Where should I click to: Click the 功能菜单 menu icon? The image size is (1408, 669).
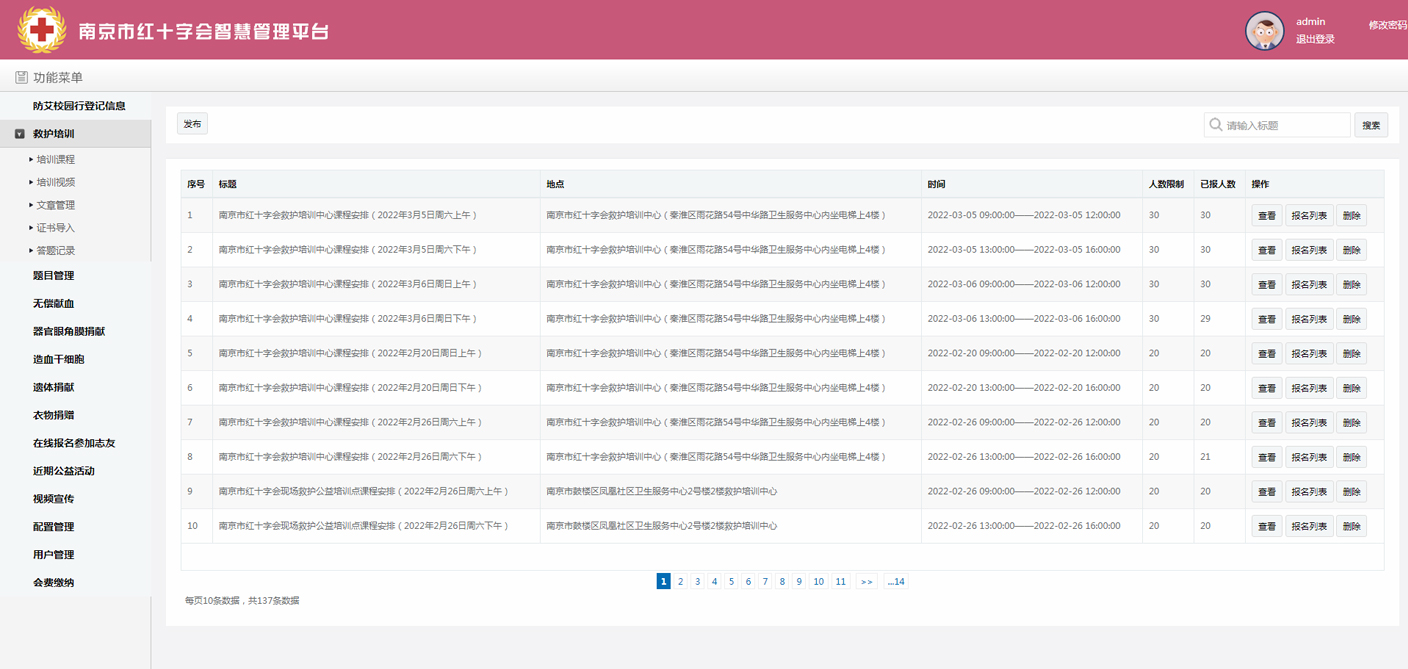(x=21, y=77)
